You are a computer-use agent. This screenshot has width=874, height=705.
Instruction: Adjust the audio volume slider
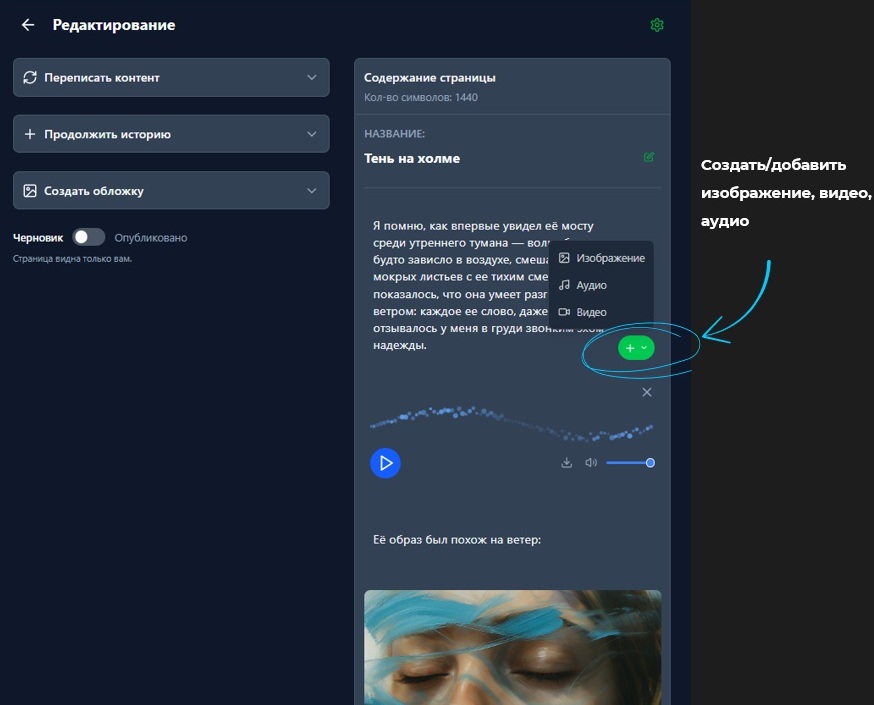(x=630, y=463)
